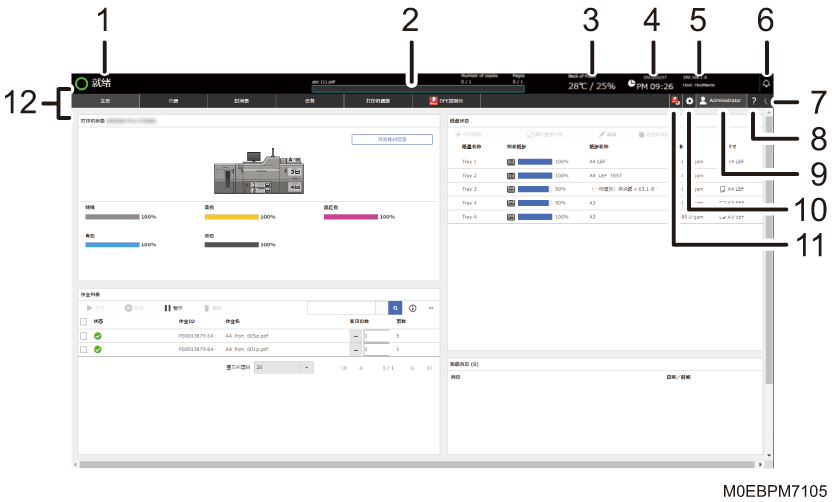Switch to the first main tab
This screenshot has width=832, height=502.
coord(105,101)
